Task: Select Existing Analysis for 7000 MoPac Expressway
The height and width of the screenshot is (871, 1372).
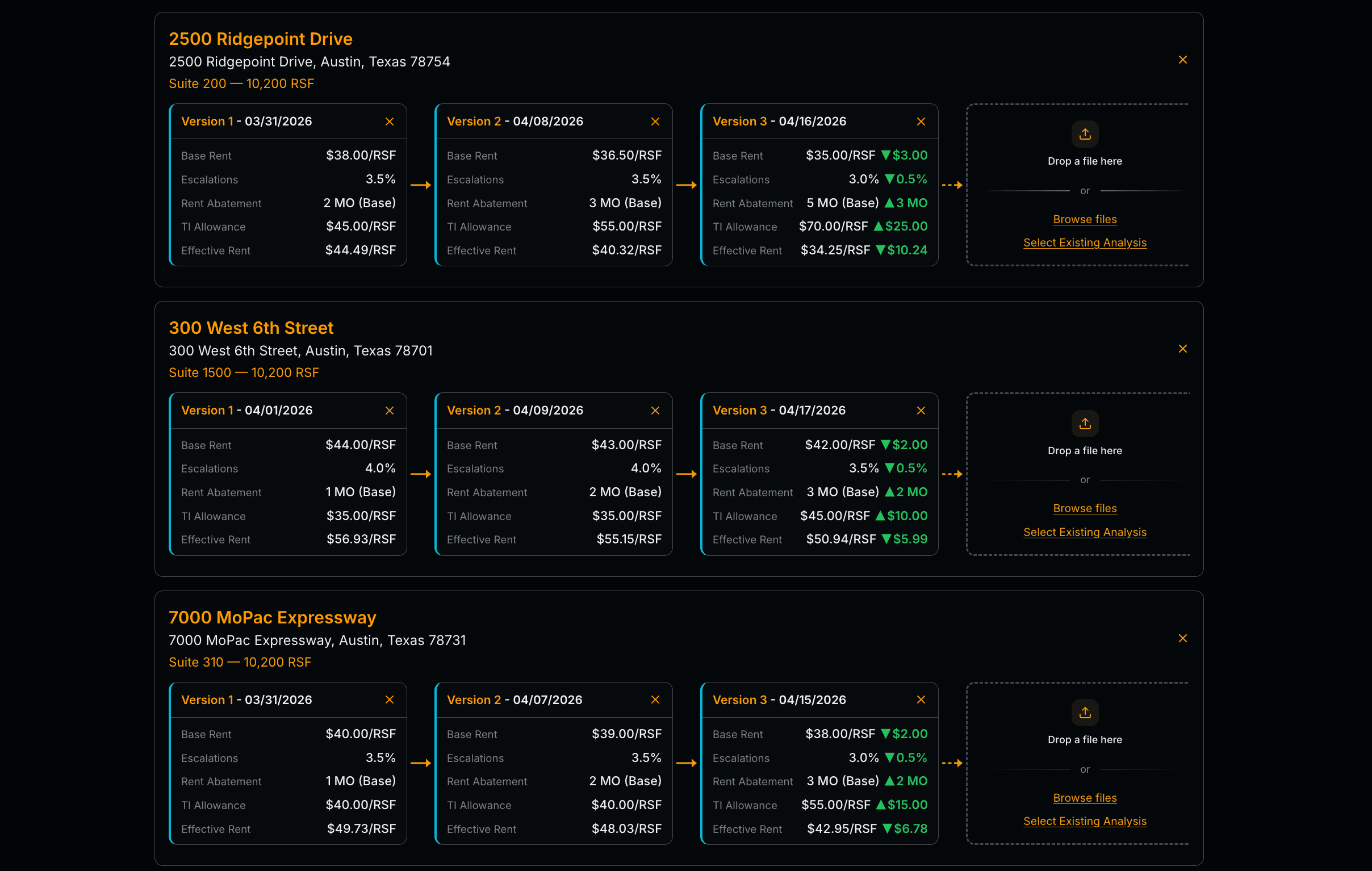Action: [1084, 821]
